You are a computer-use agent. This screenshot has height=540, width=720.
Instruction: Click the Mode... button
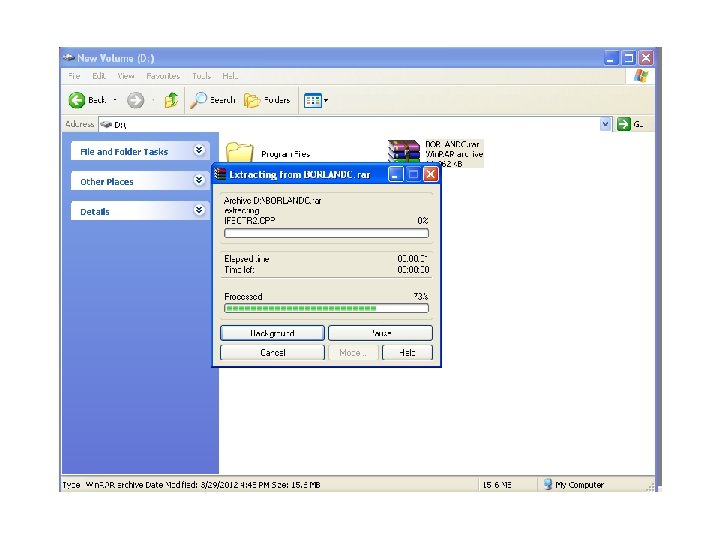click(x=353, y=352)
